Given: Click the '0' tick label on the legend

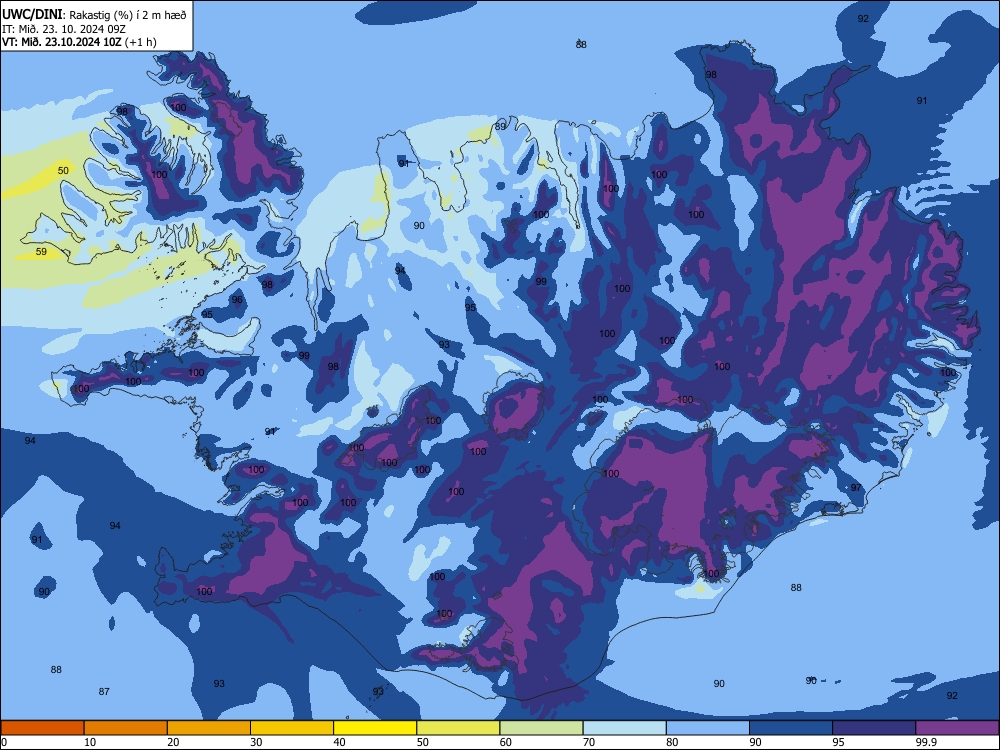Looking at the screenshot, I should [x=3, y=742].
